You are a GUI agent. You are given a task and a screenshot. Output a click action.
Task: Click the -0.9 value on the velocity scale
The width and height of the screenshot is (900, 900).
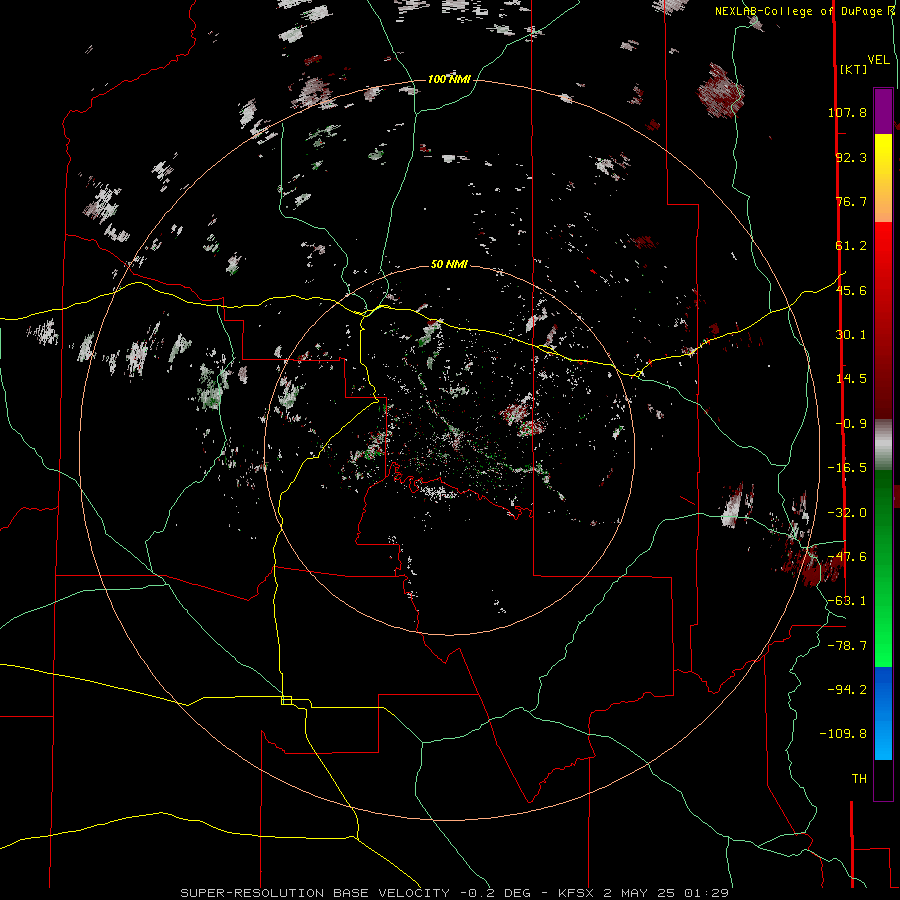(x=851, y=424)
